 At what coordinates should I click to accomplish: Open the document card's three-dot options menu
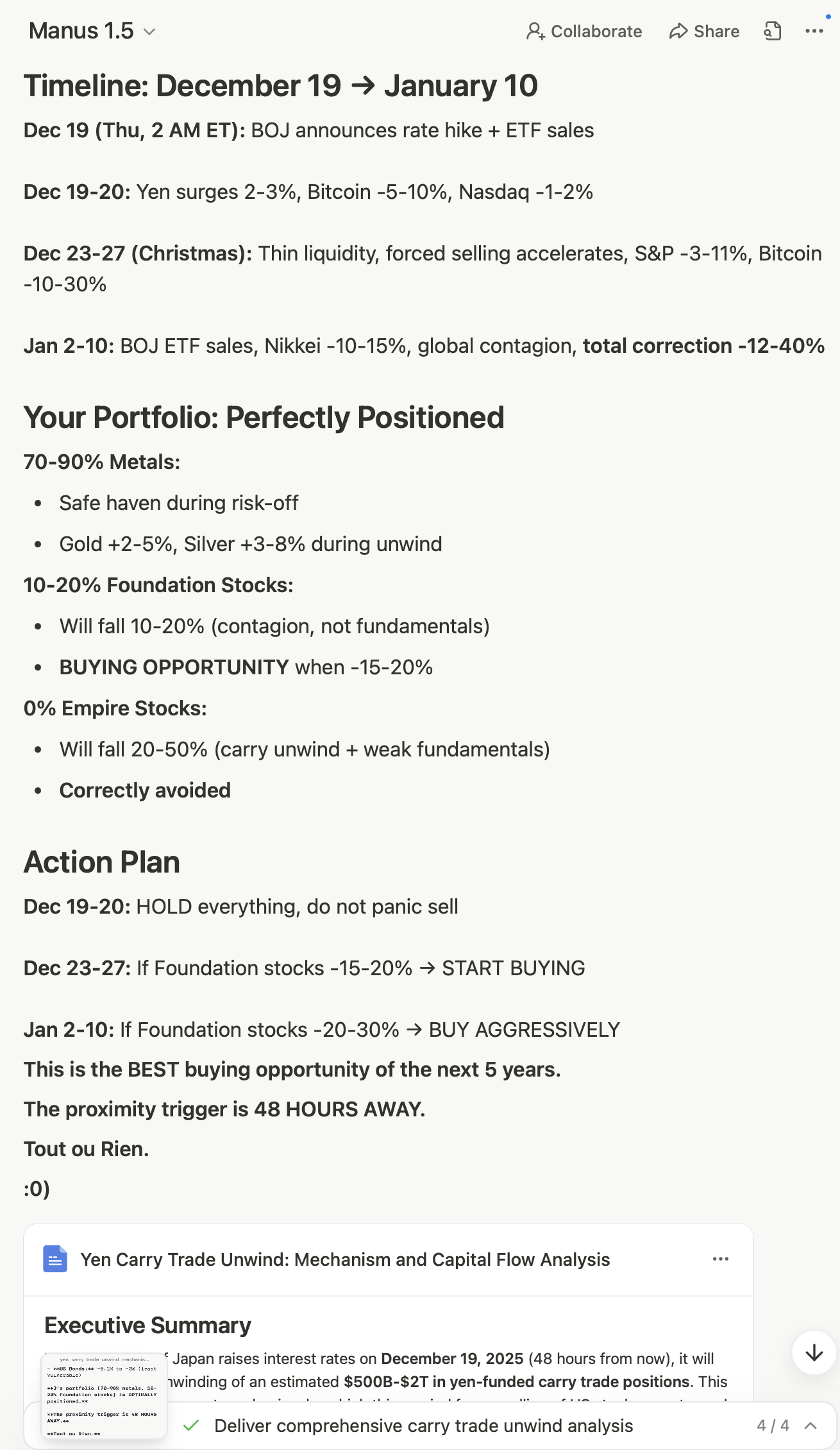click(721, 1259)
